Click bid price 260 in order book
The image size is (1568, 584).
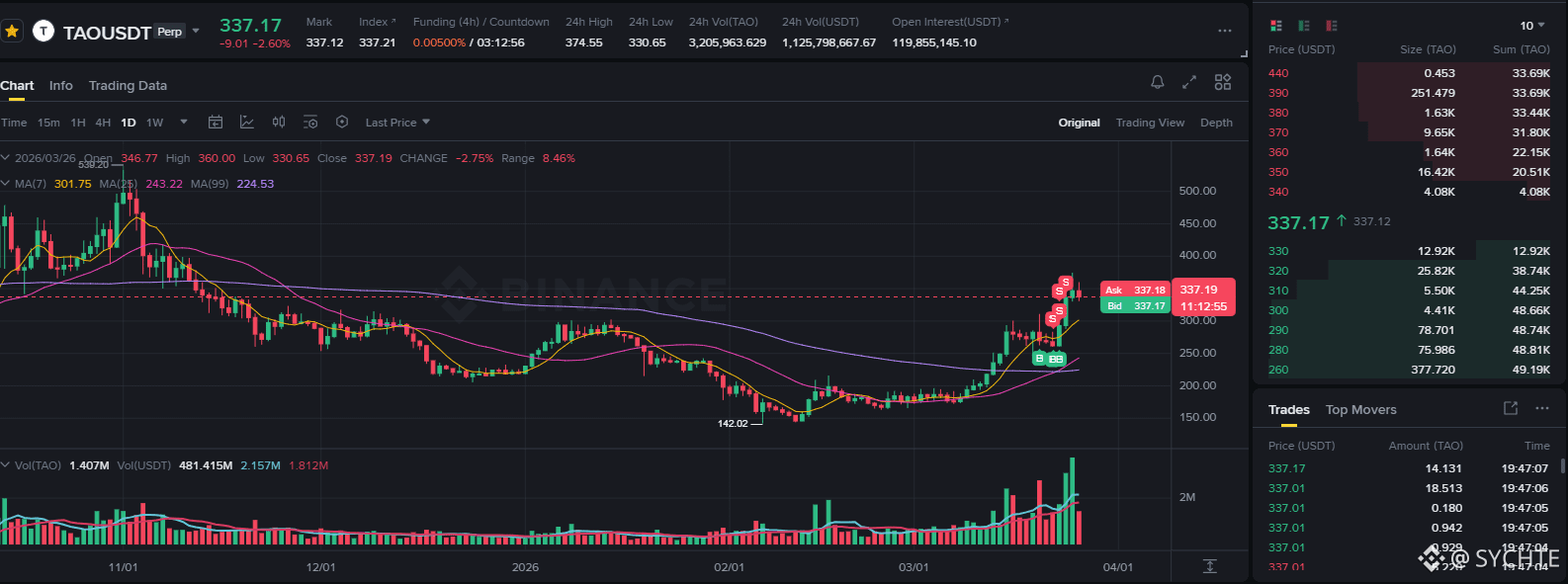(1278, 370)
